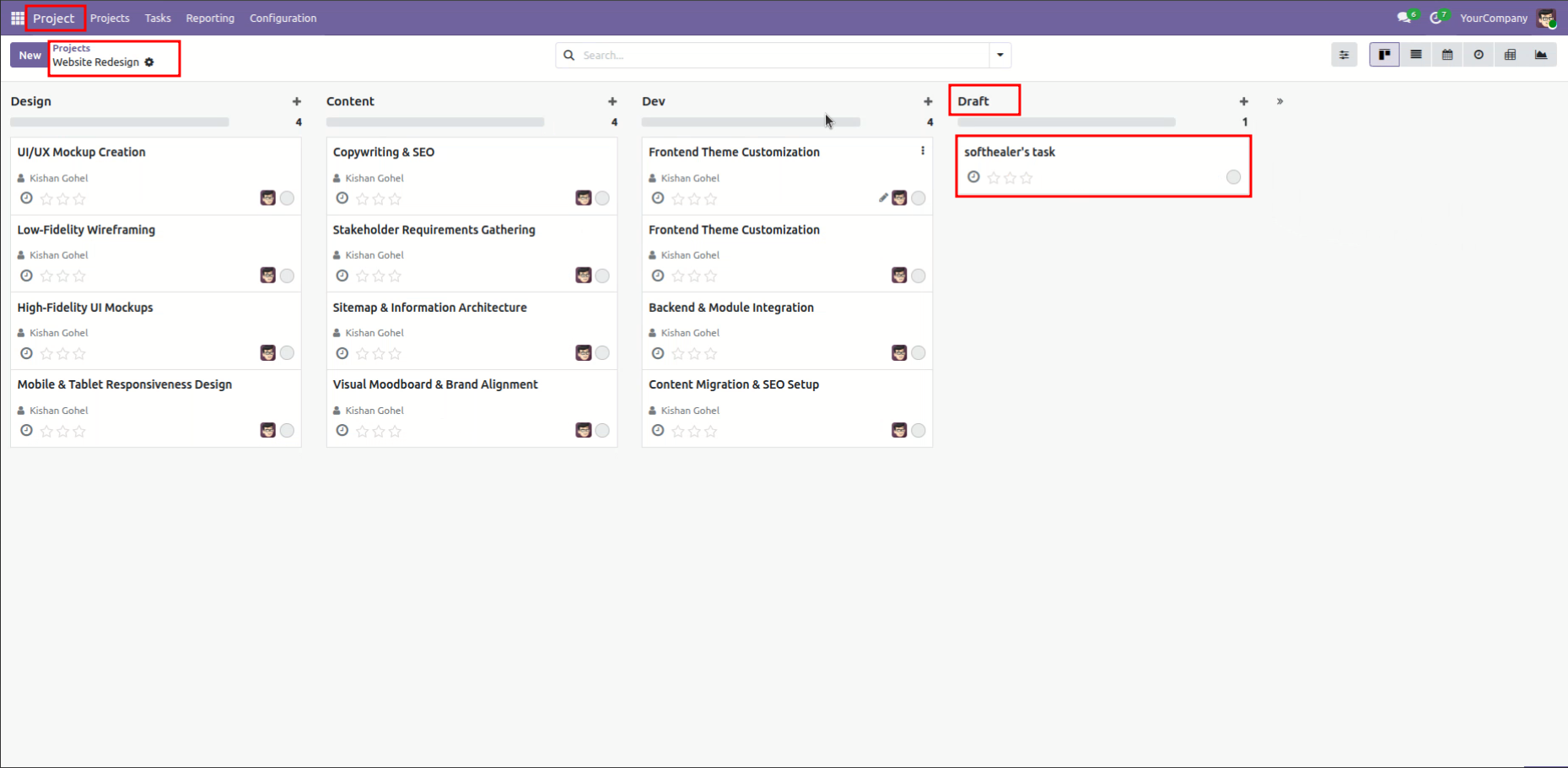The height and width of the screenshot is (768, 1568).
Task: Switch to Graph view
Action: point(1541,55)
